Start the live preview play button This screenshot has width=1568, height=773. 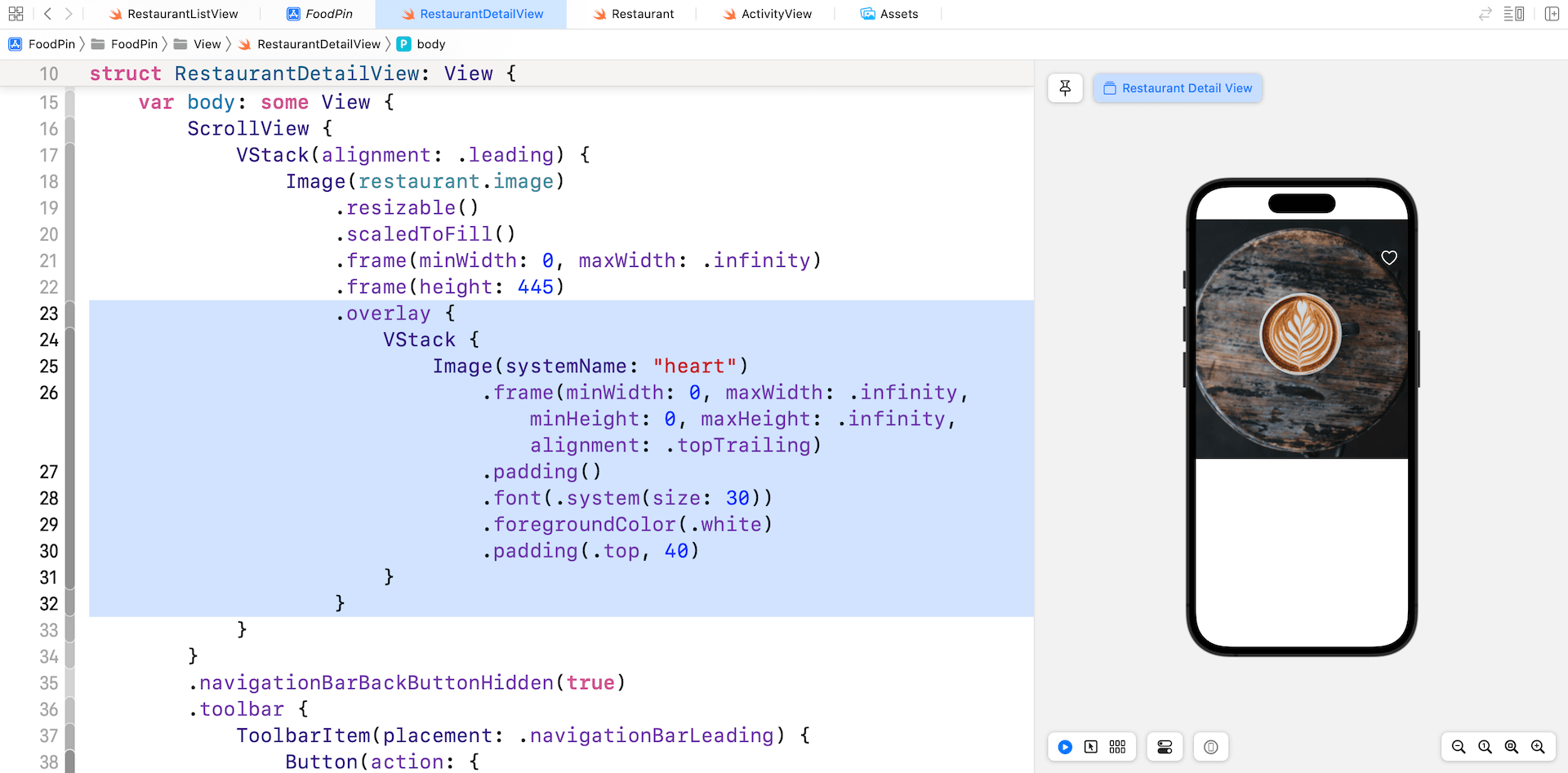pyautogui.click(x=1065, y=747)
